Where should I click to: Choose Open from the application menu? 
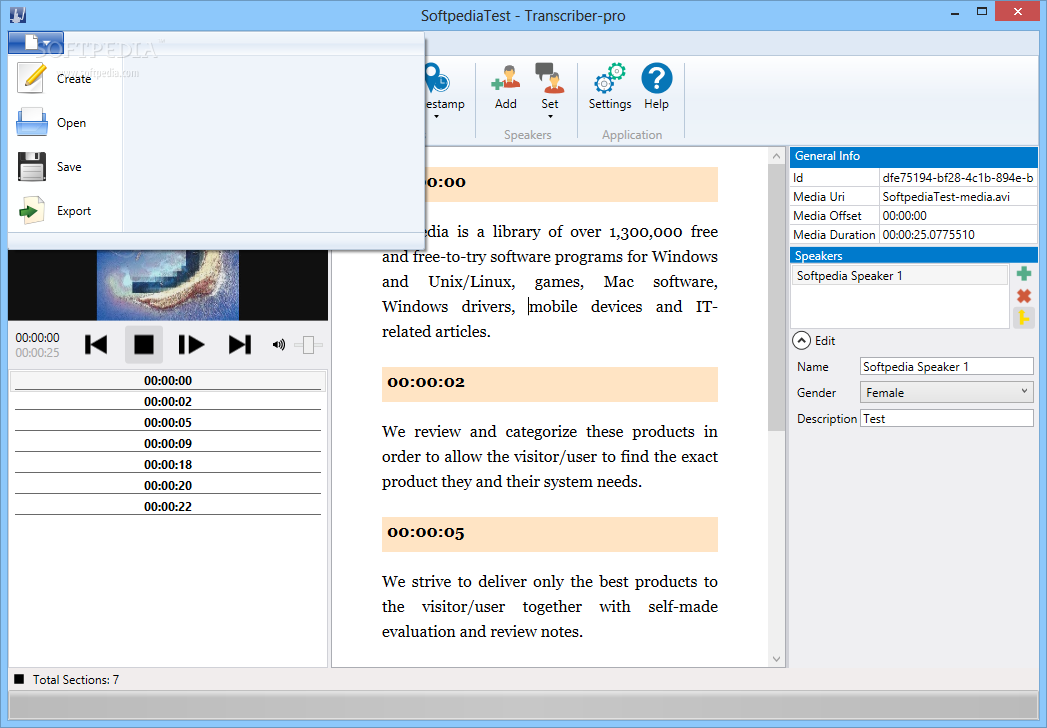tap(65, 123)
